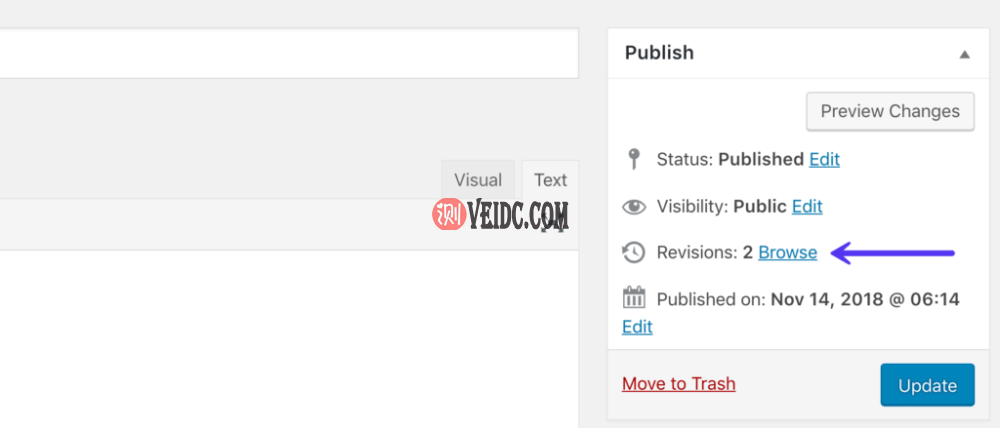The image size is (1000, 428).
Task: Click the Publish panel heading
Action: (659, 53)
